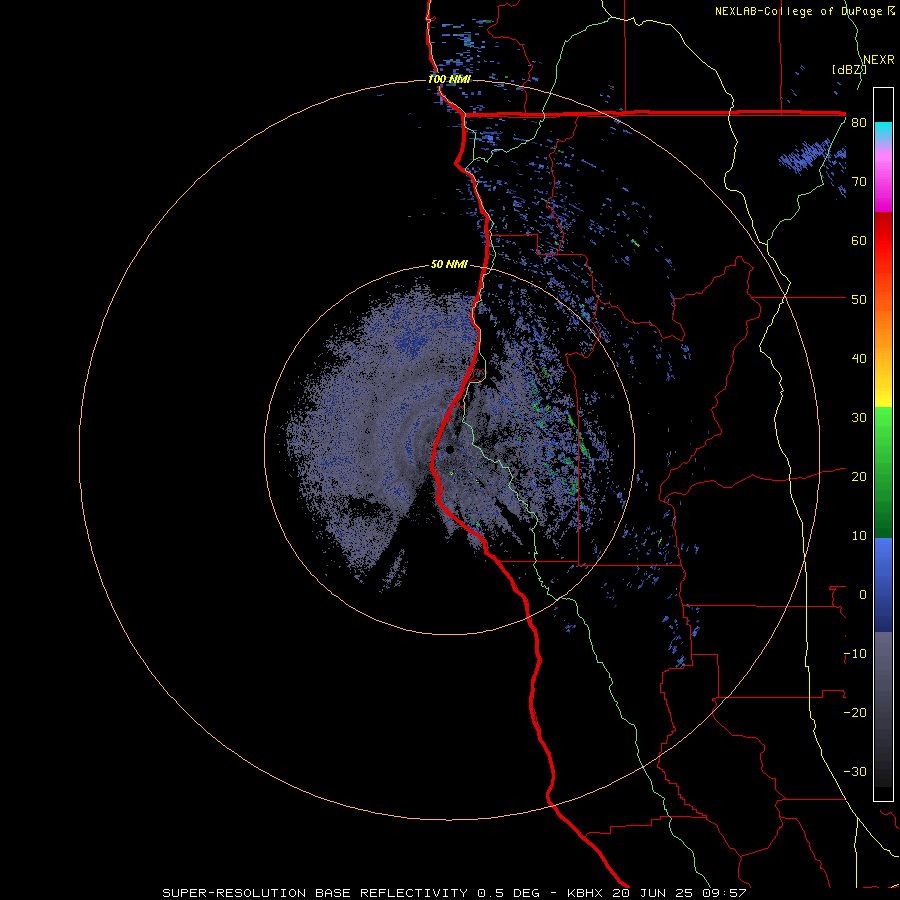Click the 20 dBZ scale value
Image resolution: width=900 pixels, height=900 pixels.
859,477
